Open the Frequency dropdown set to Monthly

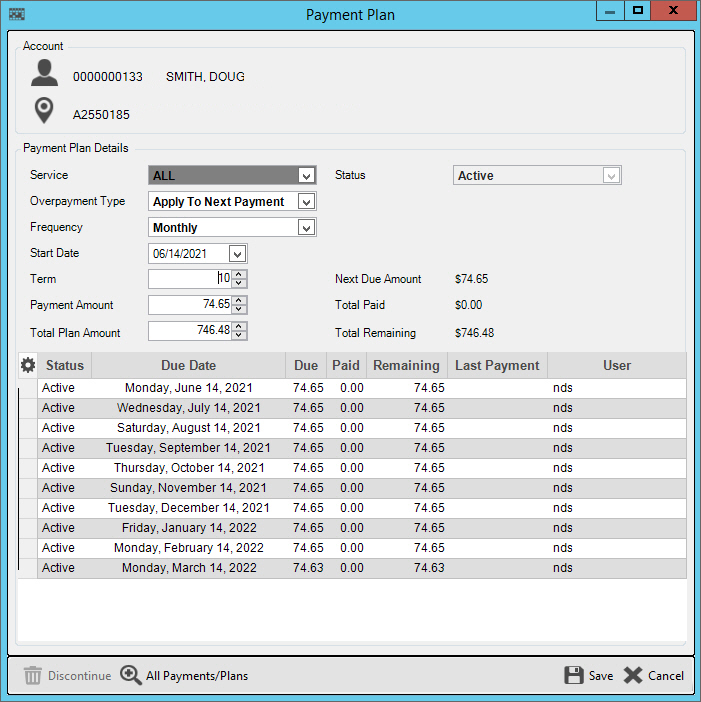tap(306, 228)
